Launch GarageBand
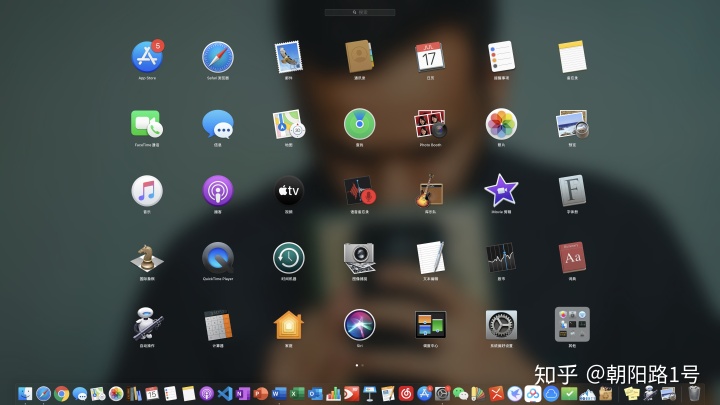The width and height of the screenshot is (720, 405). pos(430,191)
